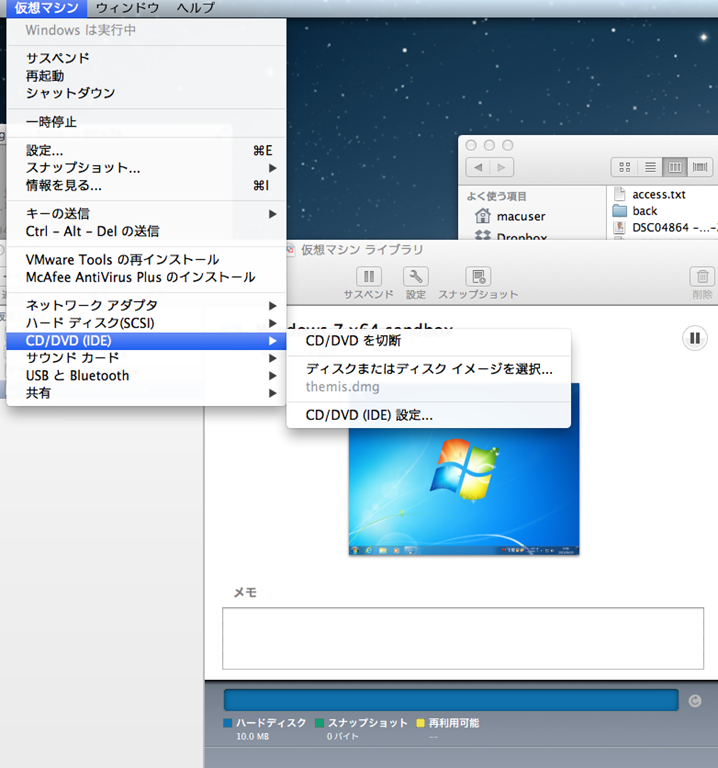Choose McAfee AntiVirus Plus のインストール
The width and height of the screenshot is (718, 768).
click(146, 277)
